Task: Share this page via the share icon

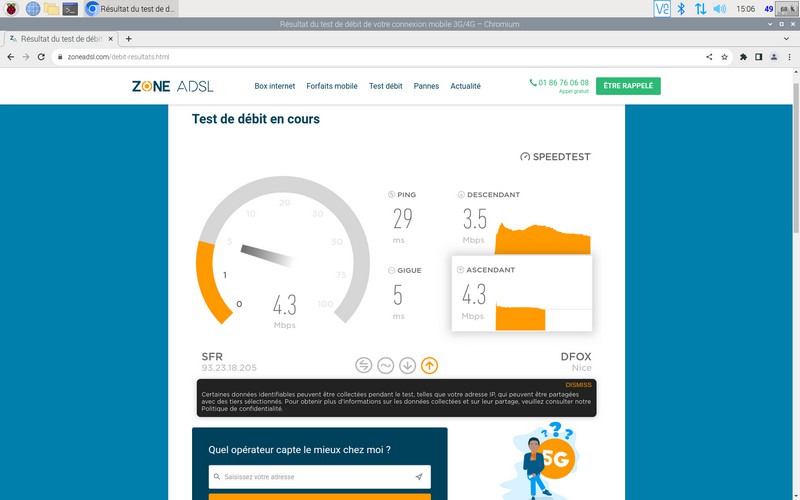Action: click(x=709, y=57)
